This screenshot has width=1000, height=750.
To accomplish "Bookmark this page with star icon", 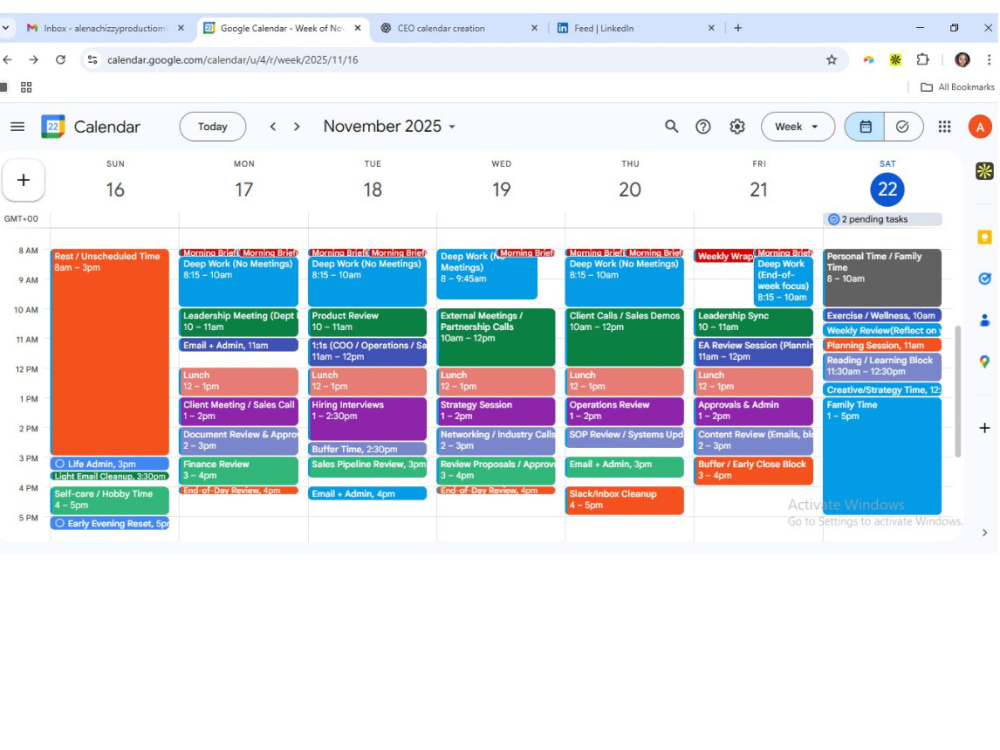I will pos(831,60).
